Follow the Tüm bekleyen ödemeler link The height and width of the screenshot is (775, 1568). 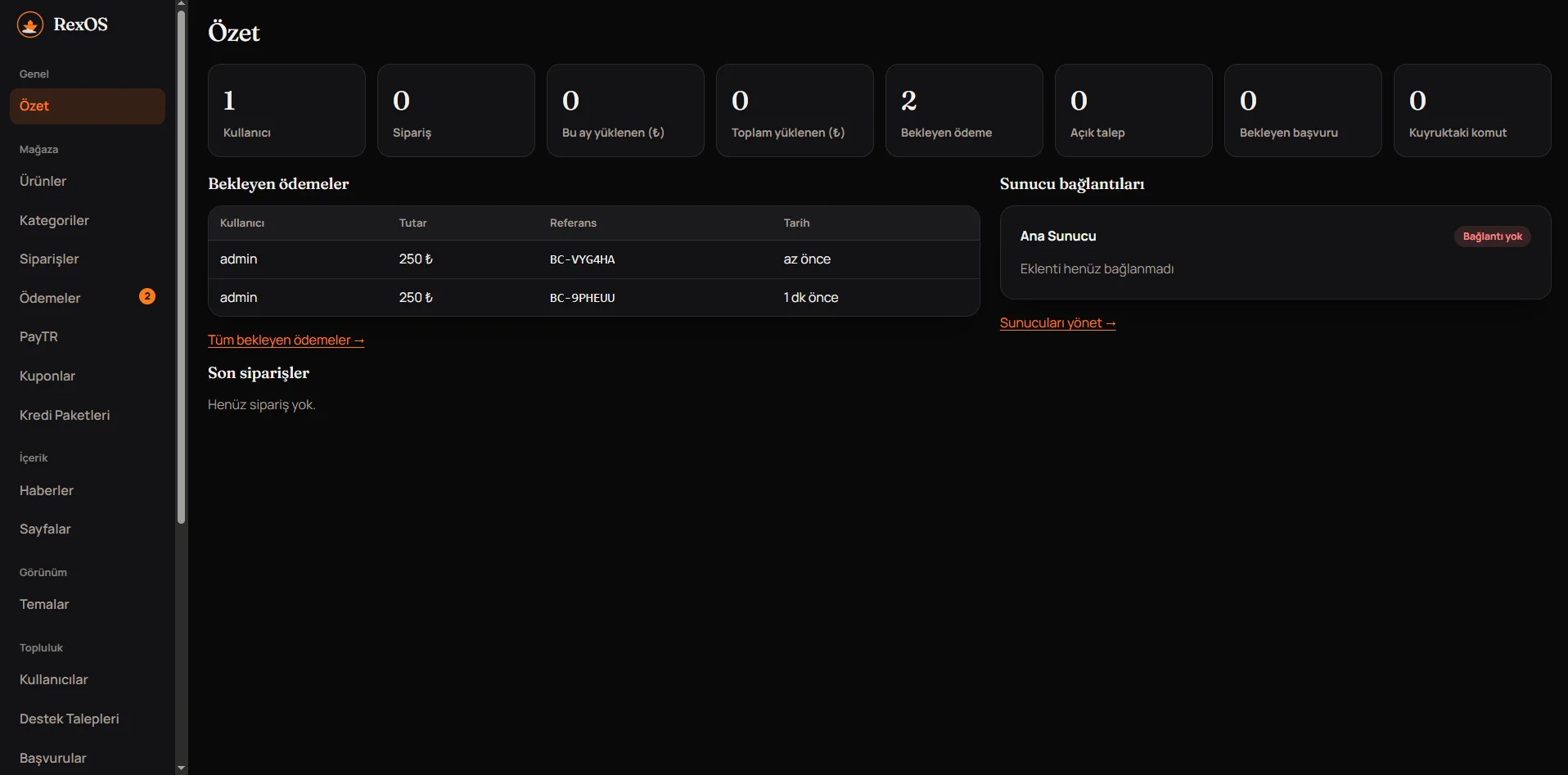(x=286, y=340)
